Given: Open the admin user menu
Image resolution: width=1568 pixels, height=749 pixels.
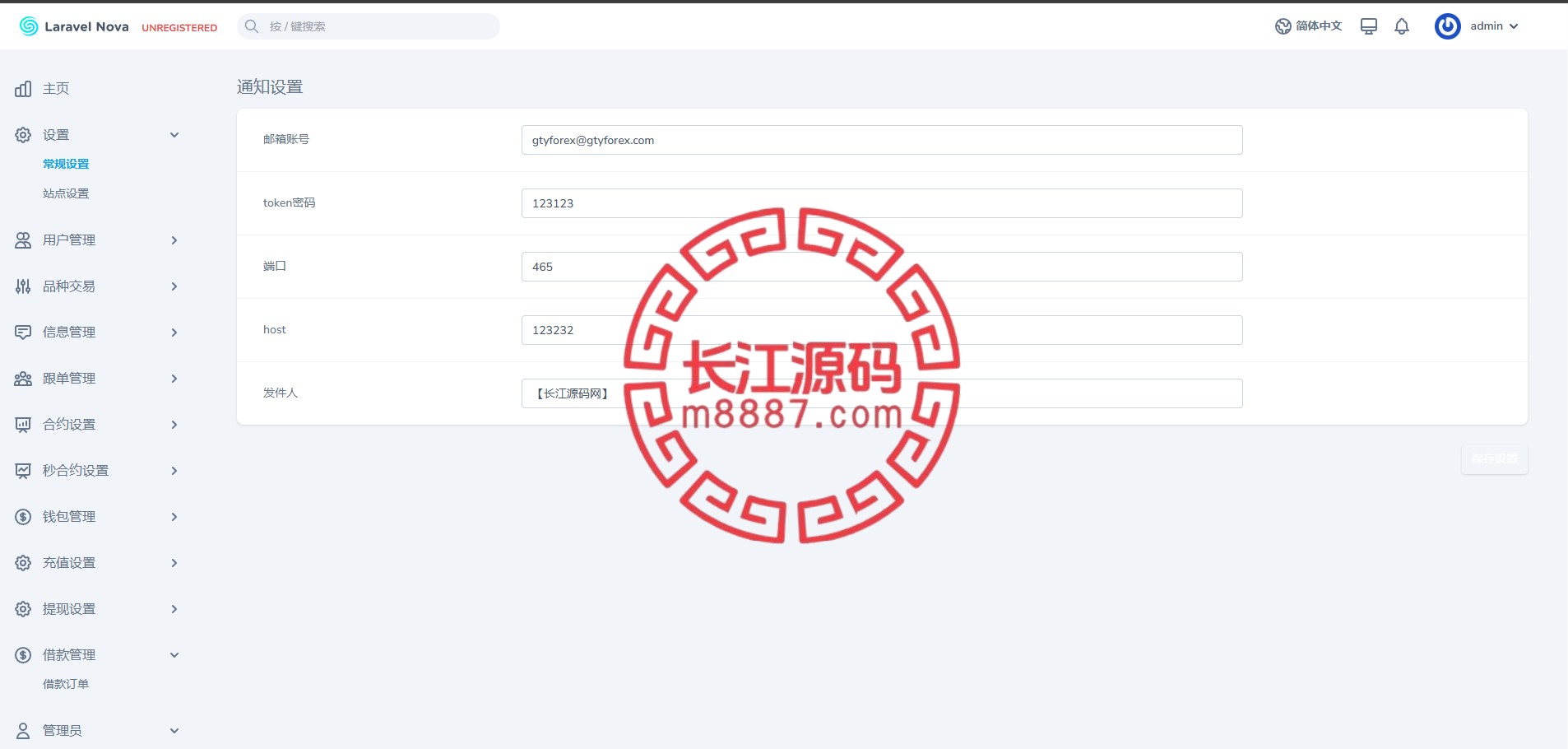Looking at the screenshot, I should (1477, 26).
